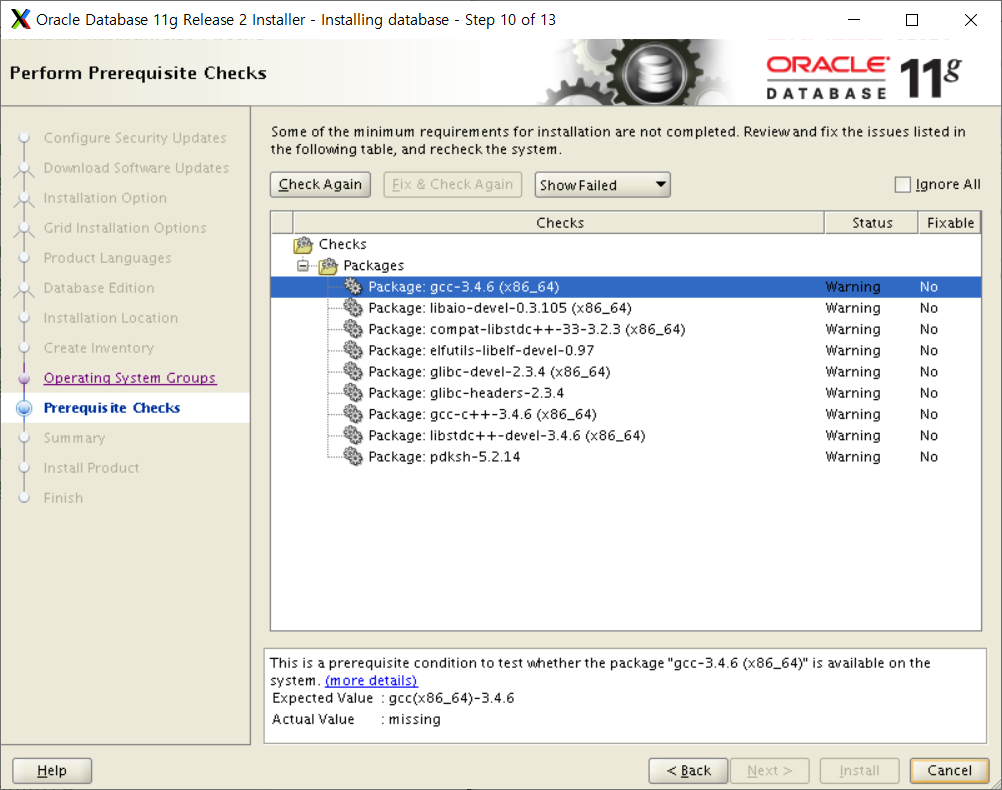Click the Prerequisite Checks step bullet icon

(x=24, y=408)
